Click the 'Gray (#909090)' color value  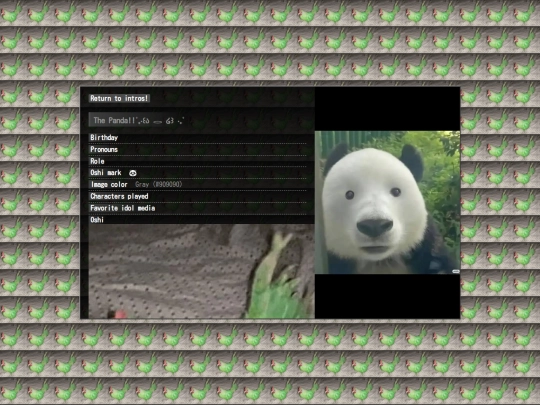point(158,185)
